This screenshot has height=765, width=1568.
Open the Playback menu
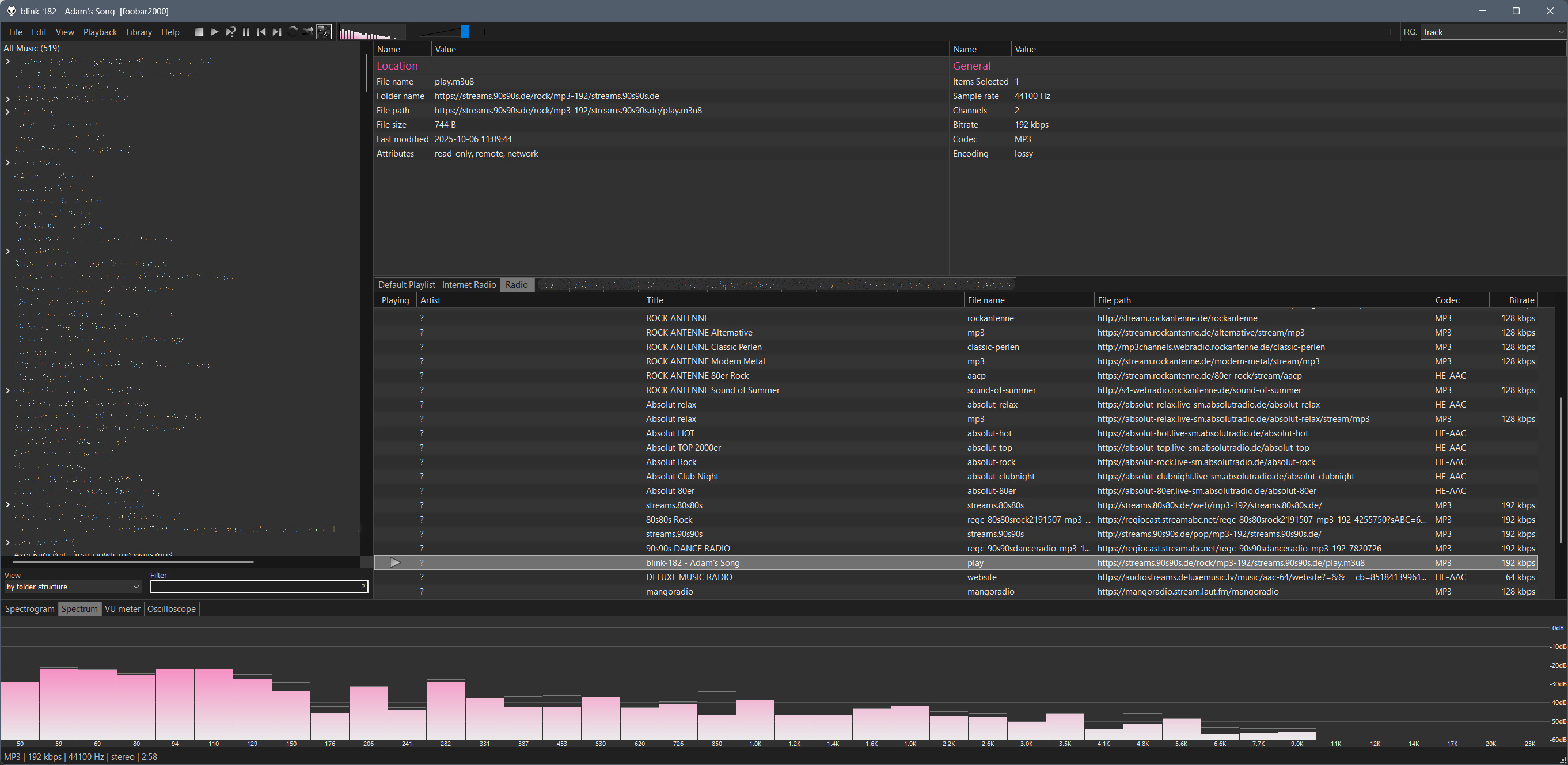(100, 32)
